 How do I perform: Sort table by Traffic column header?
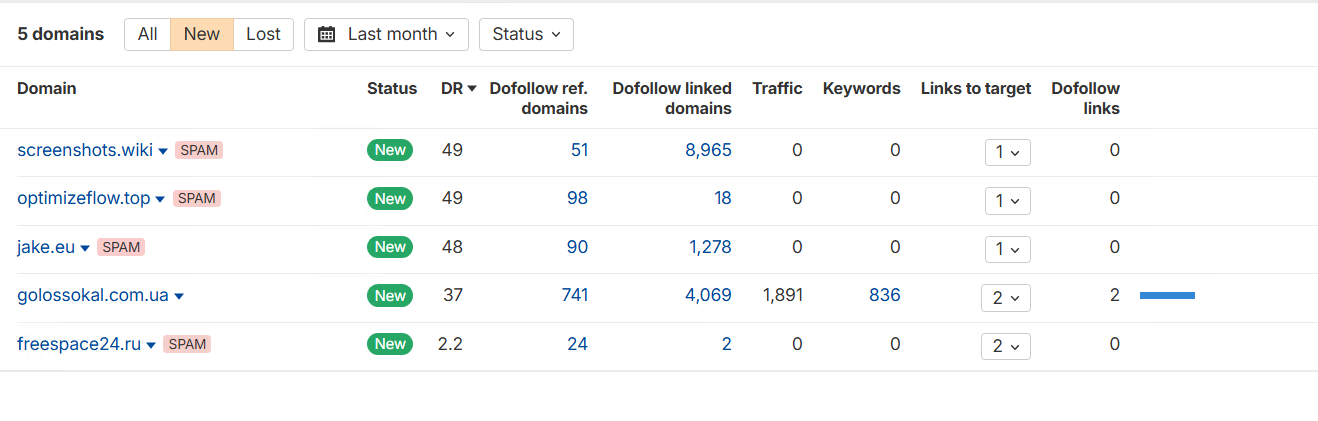[777, 88]
